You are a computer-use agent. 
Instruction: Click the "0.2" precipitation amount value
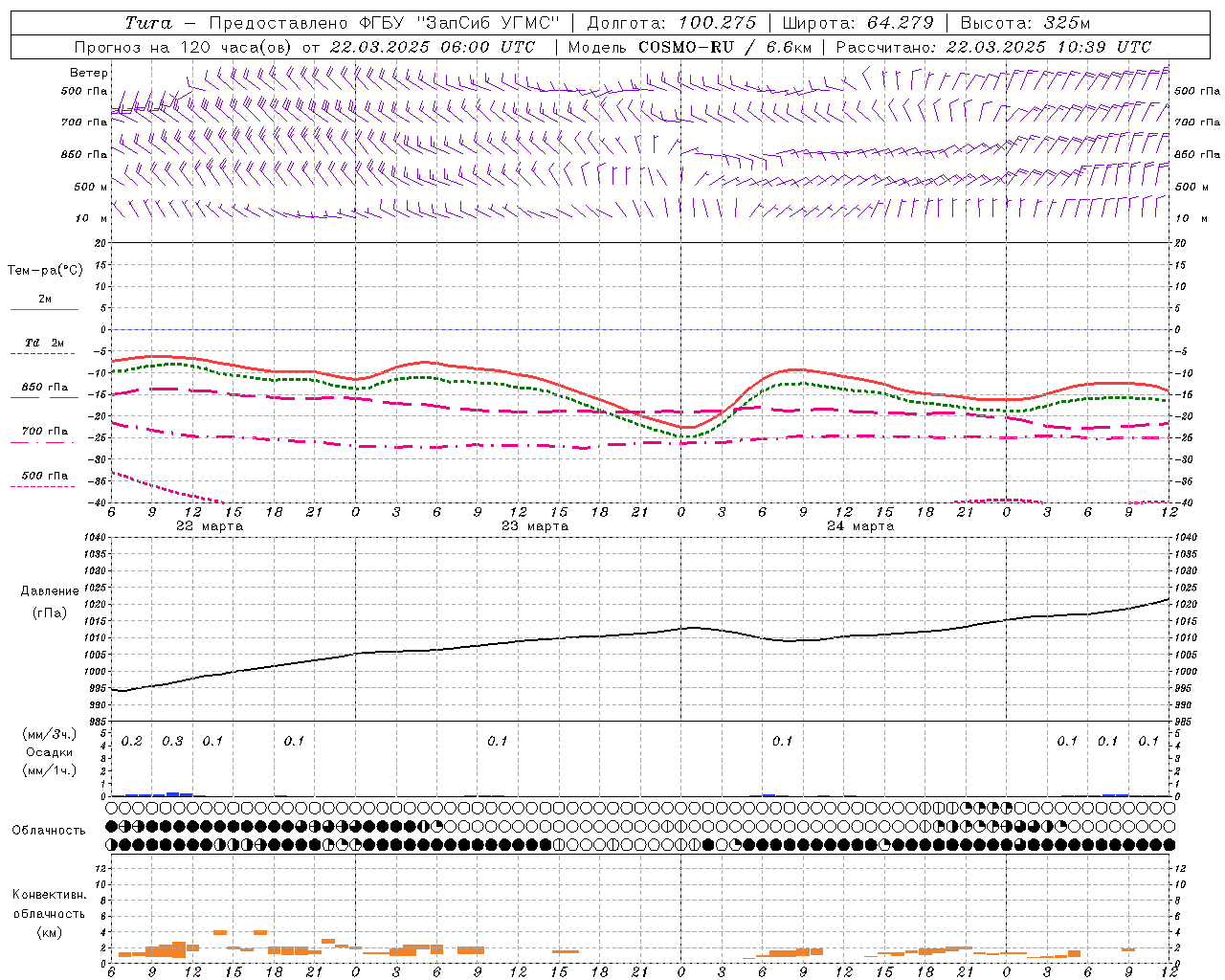132,742
